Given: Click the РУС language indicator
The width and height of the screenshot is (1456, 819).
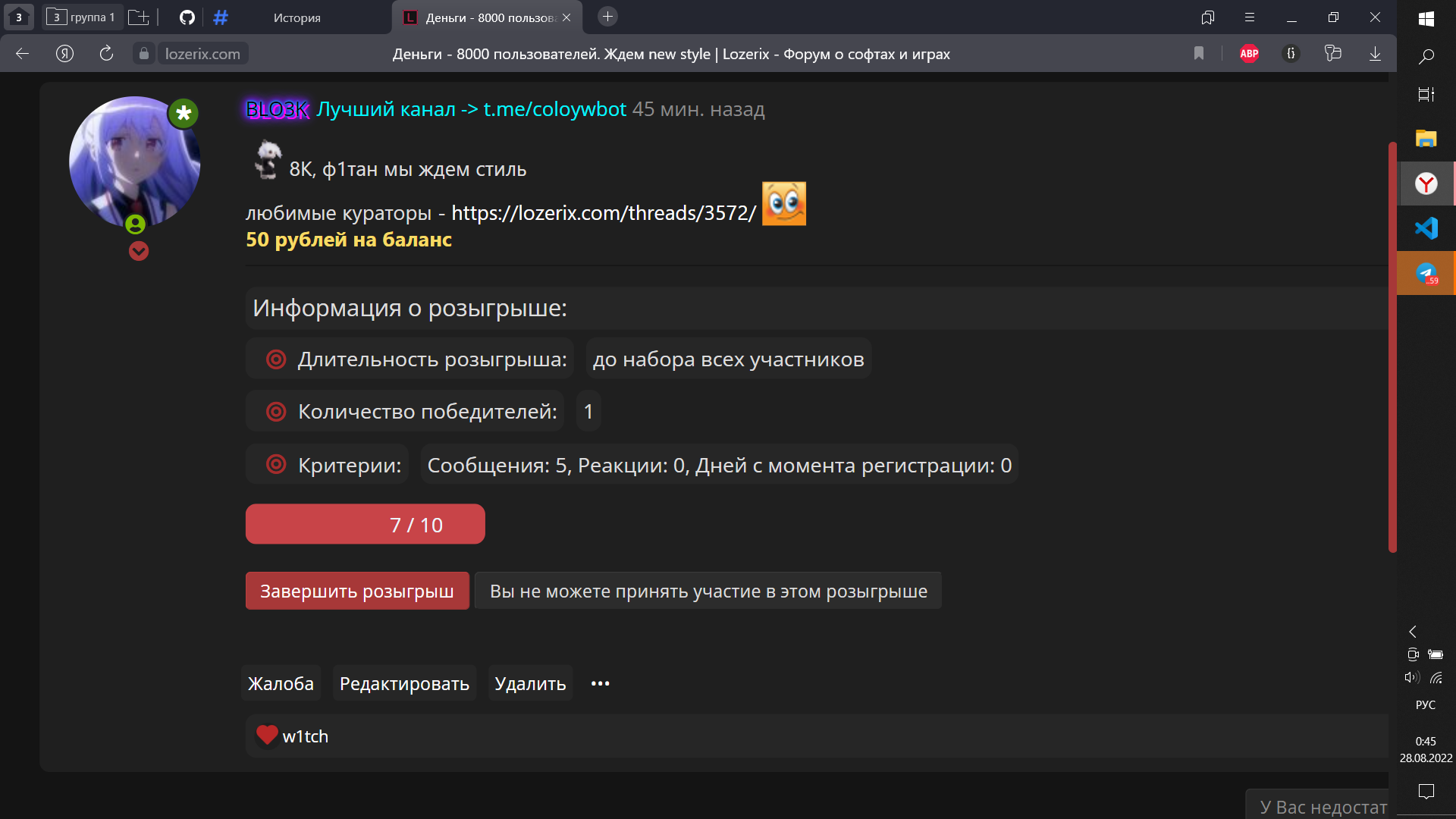Looking at the screenshot, I should click(1426, 704).
